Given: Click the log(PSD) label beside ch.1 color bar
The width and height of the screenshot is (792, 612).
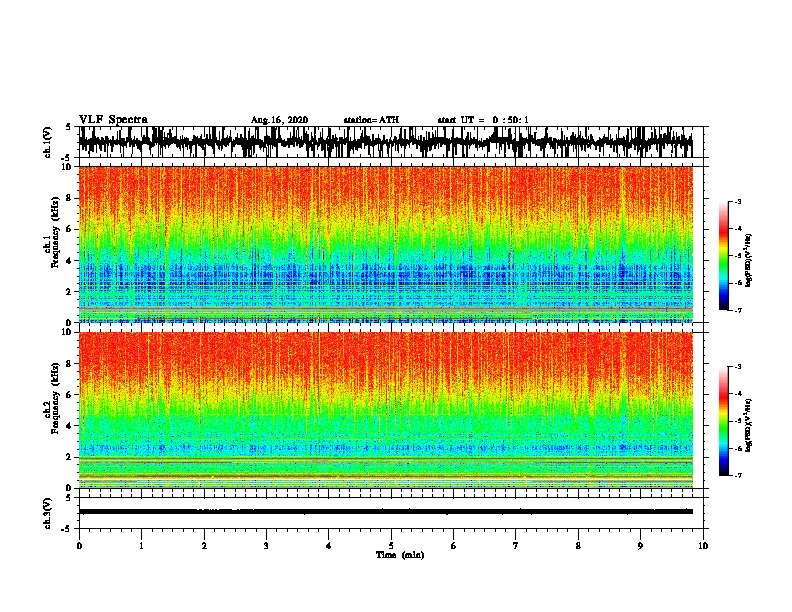Looking at the screenshot, I should [749, 260].
